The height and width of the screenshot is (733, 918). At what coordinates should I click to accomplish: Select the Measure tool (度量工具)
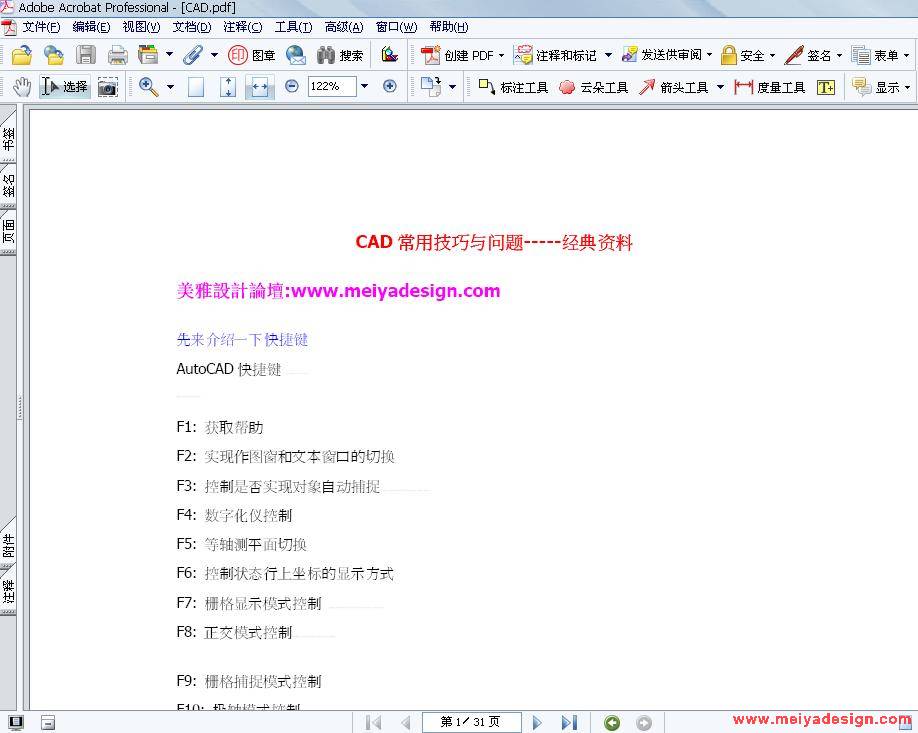[x=770, y=87]
